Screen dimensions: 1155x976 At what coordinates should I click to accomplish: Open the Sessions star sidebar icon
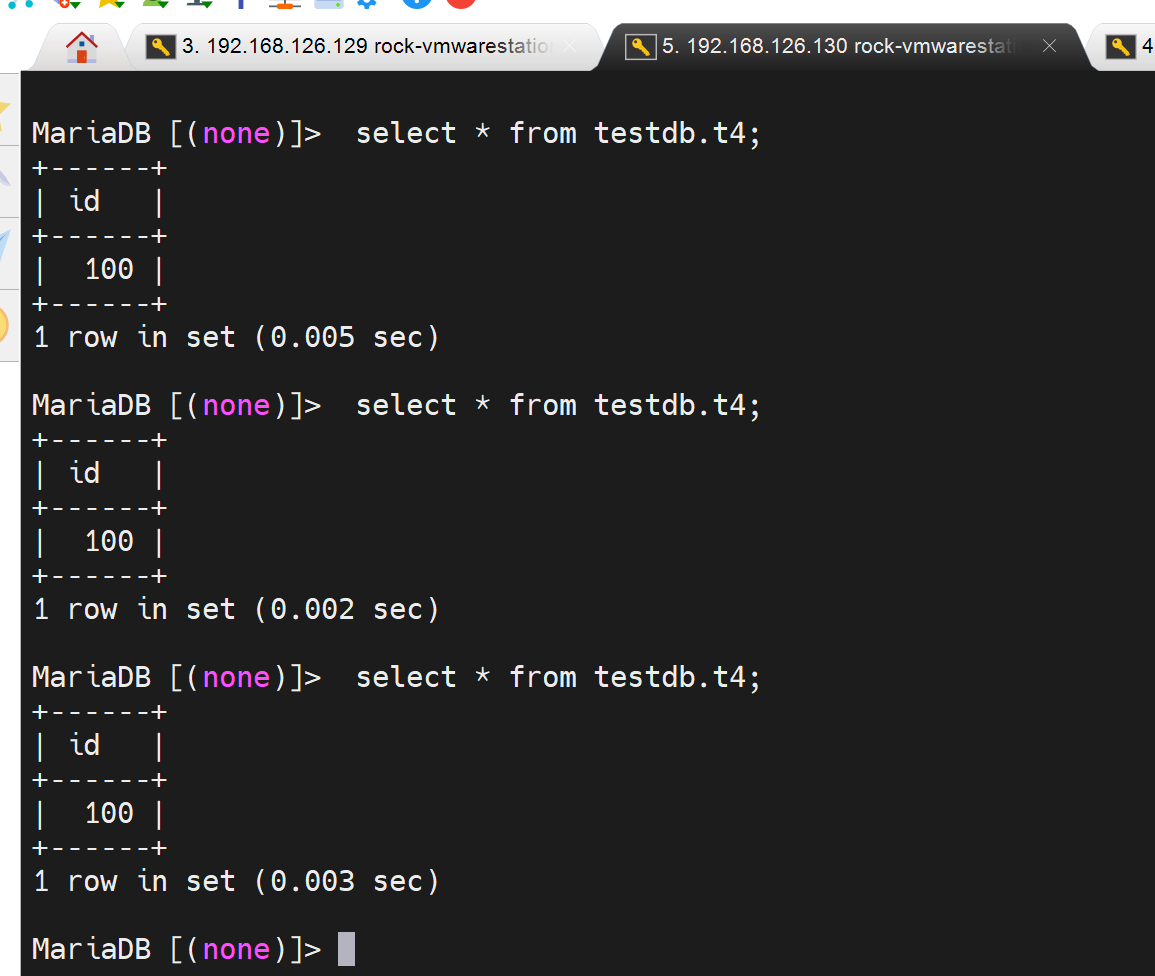click(5, 108)
